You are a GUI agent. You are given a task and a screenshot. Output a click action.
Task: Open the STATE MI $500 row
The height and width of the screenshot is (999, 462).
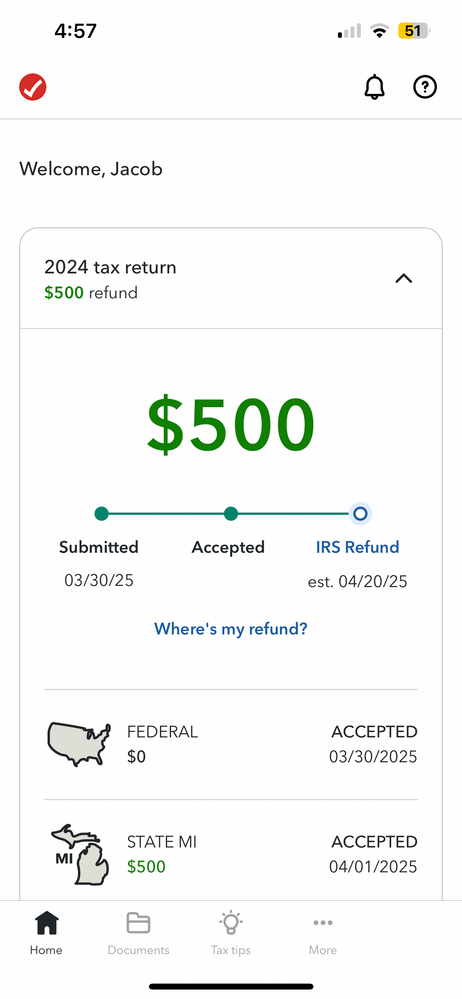click(x=231, y=854)
